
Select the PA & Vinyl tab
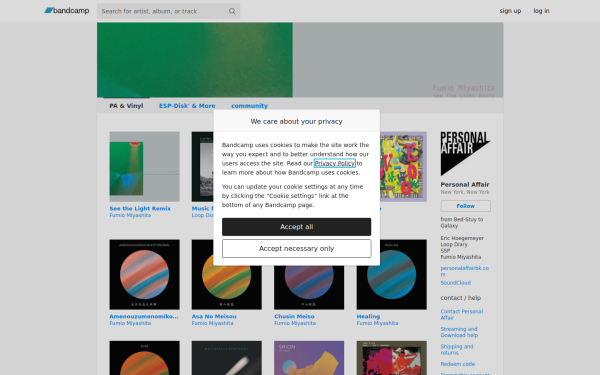point(126,106)
